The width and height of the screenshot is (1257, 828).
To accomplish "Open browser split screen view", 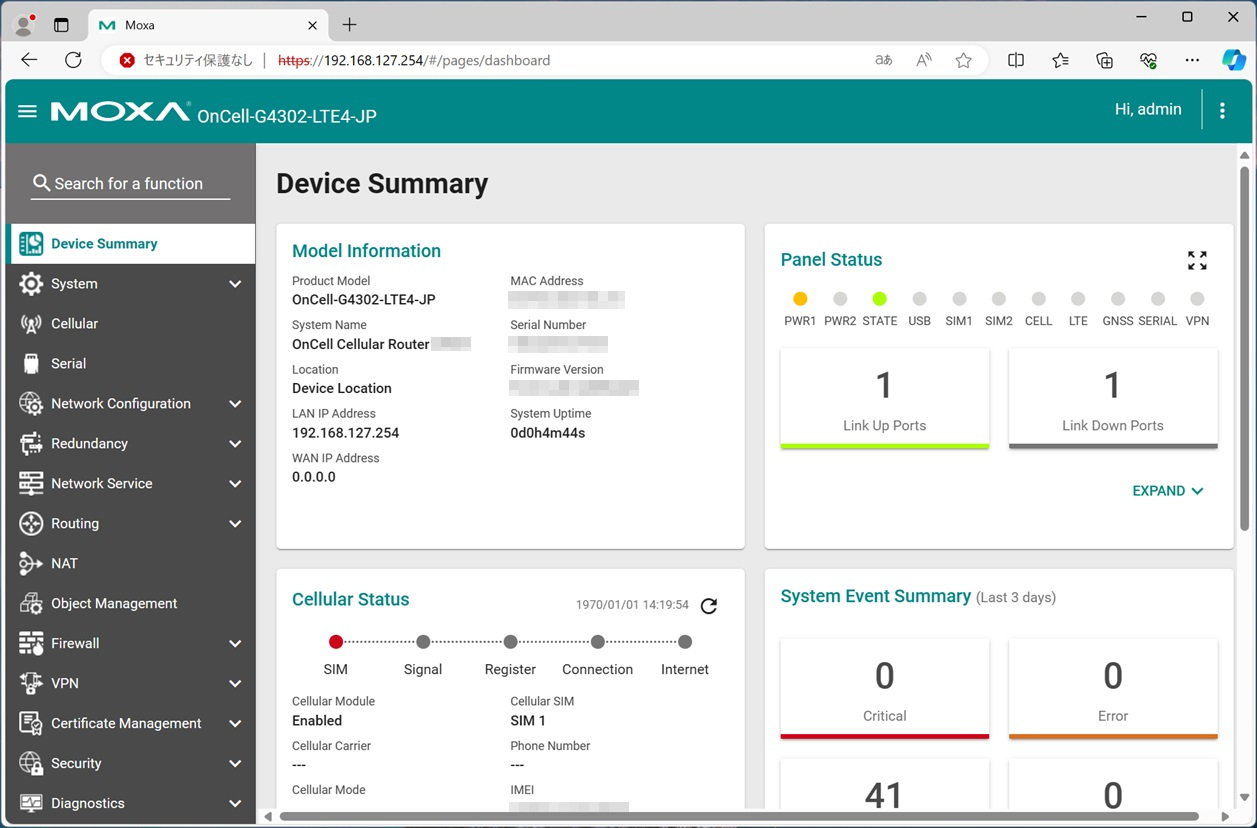I will click(x=1016, y=60).
